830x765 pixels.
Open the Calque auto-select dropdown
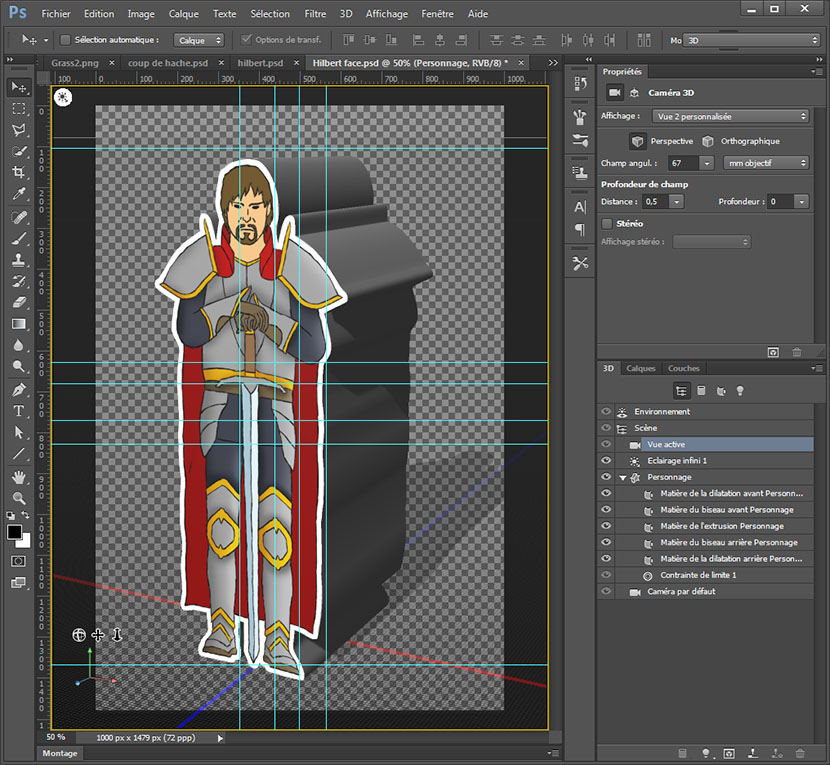coord(199,40)
